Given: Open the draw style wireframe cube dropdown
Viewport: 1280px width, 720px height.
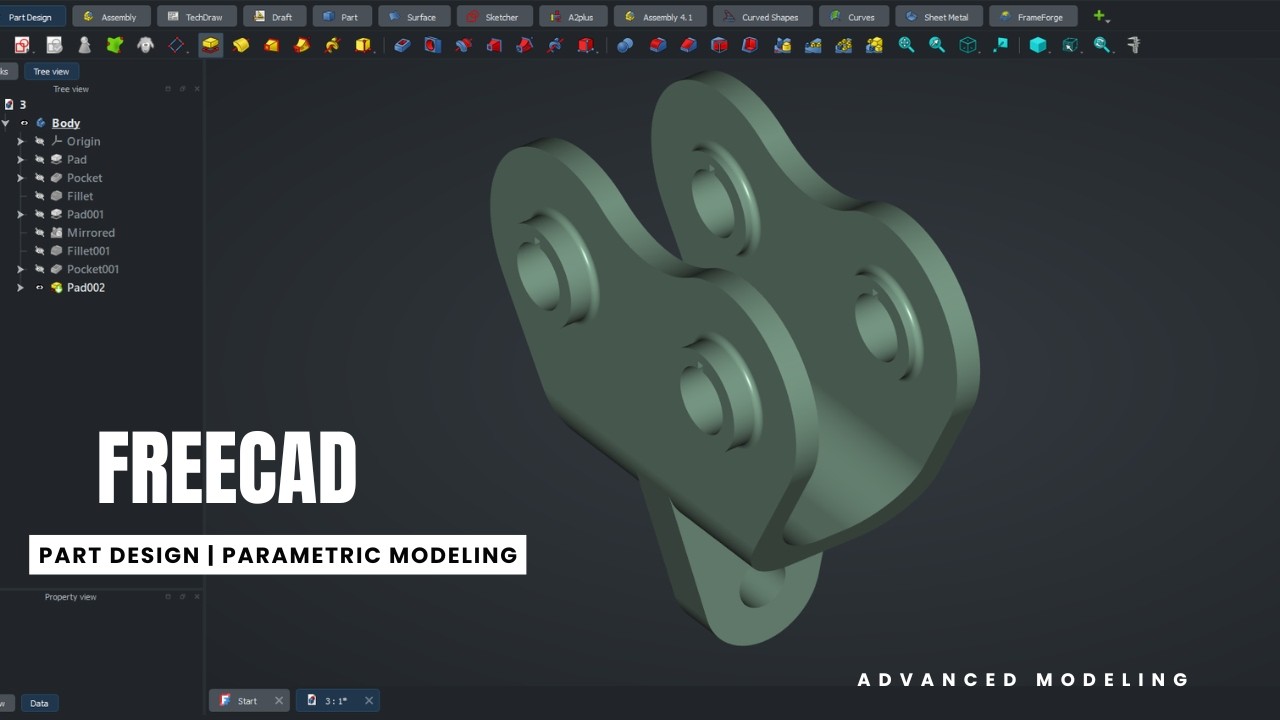Looking at the screenshot, I should click(x=968, y=45).
